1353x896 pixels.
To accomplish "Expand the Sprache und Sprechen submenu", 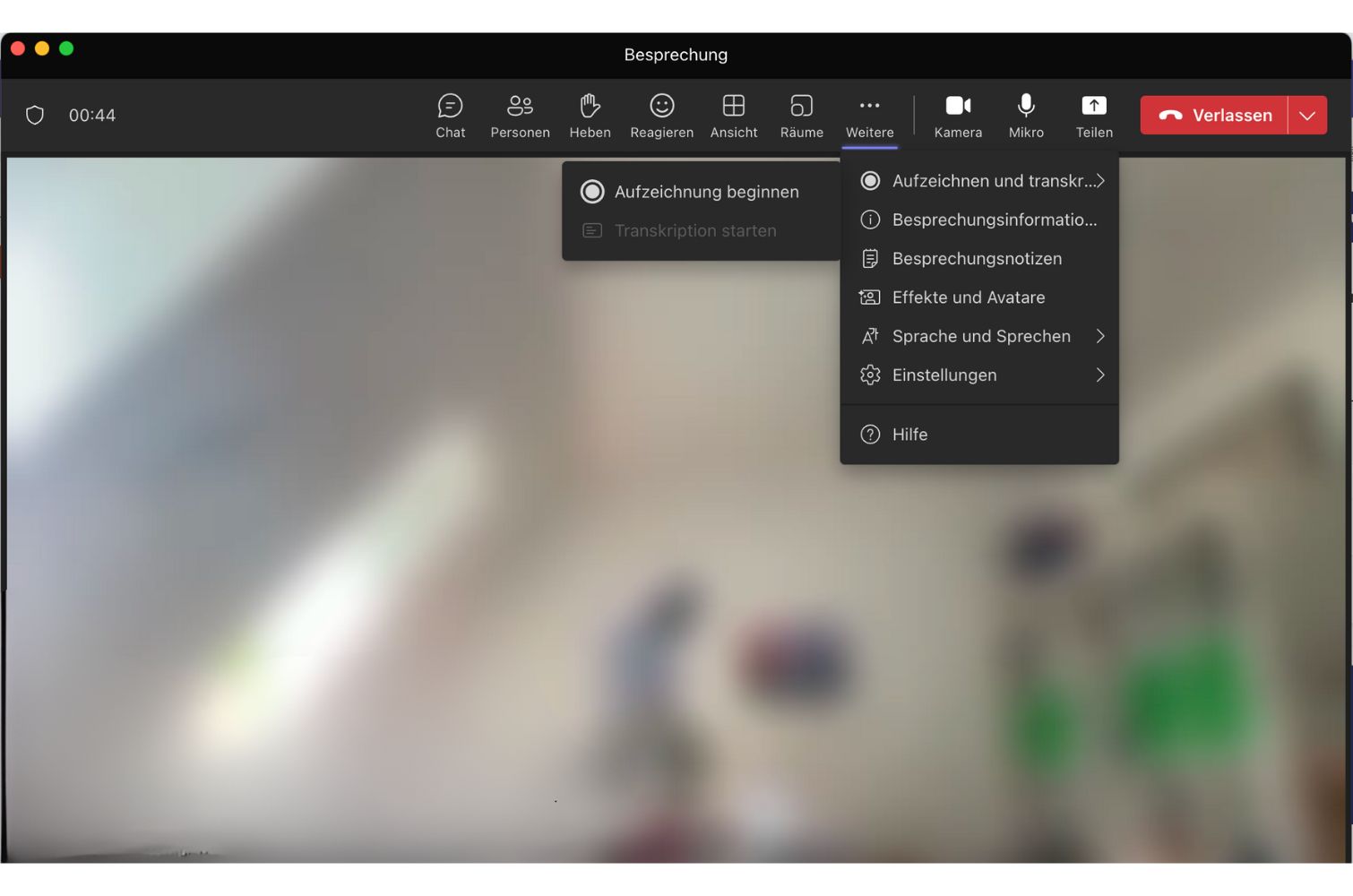I will point(981,336).
